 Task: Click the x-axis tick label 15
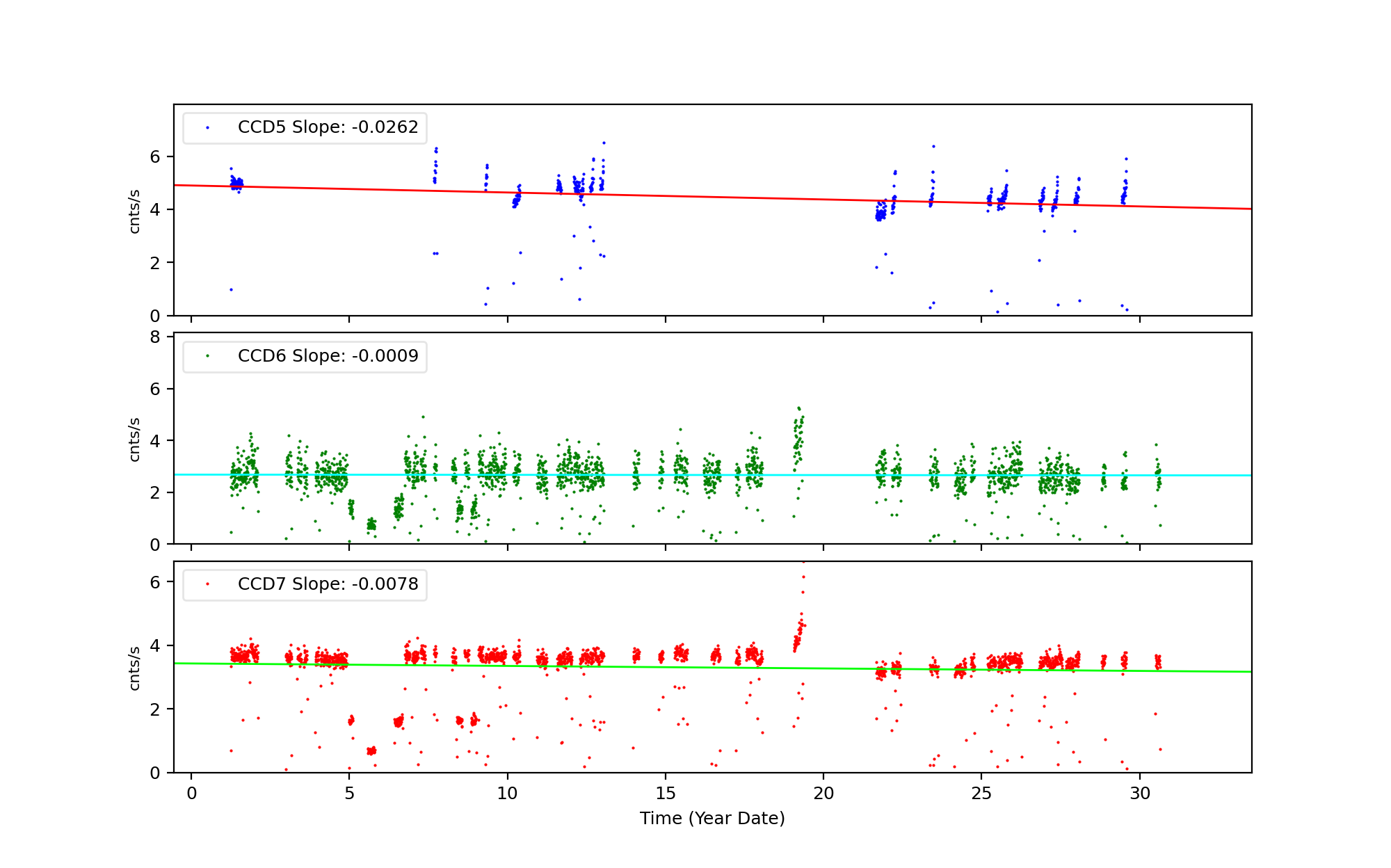coord(666,794)
